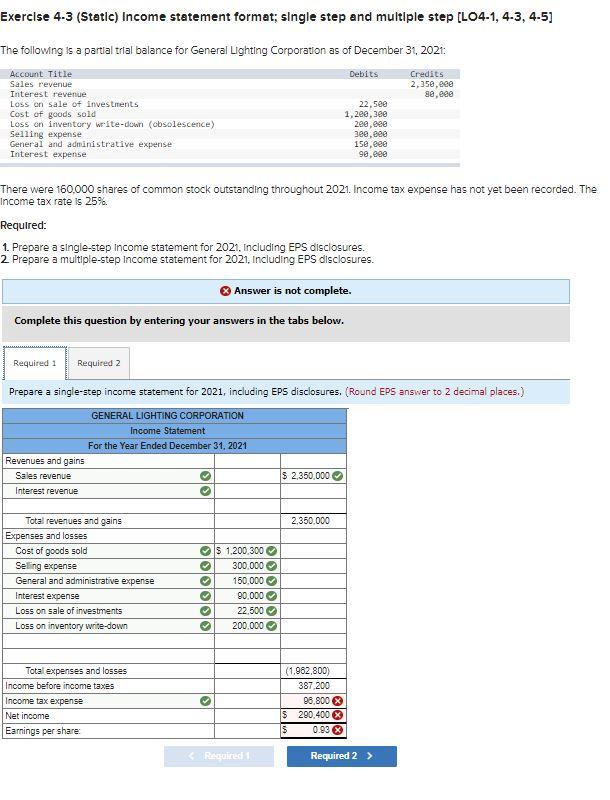The width and height of the screenshot is (610, 800).
Task: Switch to the Required 2 tab
Action: click(x=98, y=363)
